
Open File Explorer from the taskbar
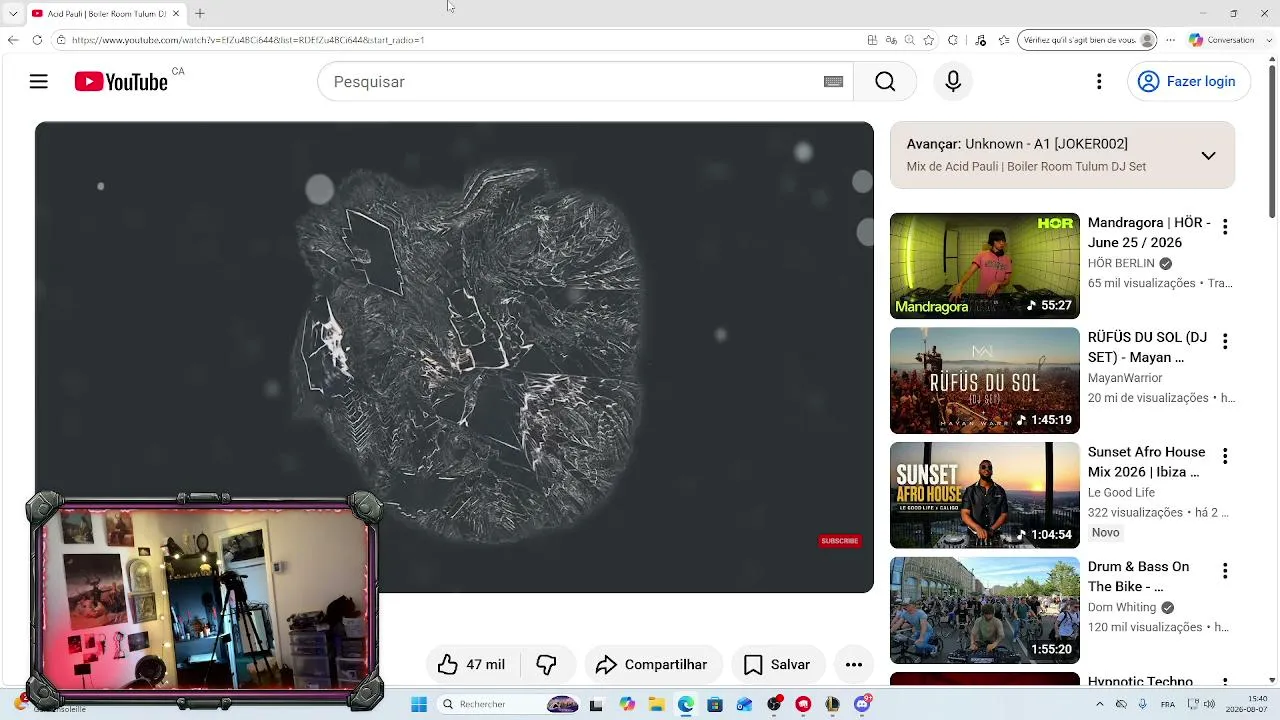pyautogui.click(x=657, y=704)
